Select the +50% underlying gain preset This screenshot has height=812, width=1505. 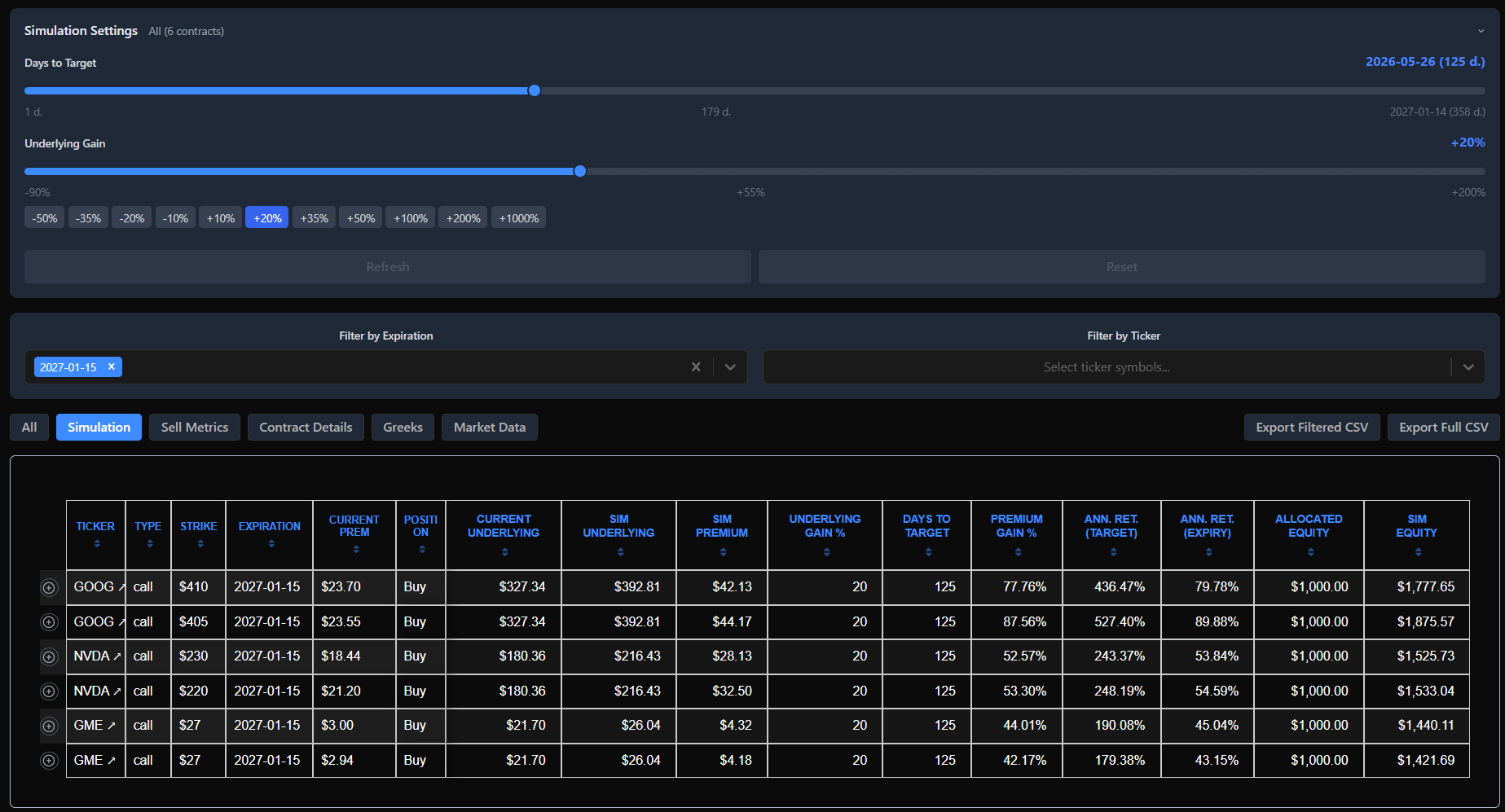[359, 217]
